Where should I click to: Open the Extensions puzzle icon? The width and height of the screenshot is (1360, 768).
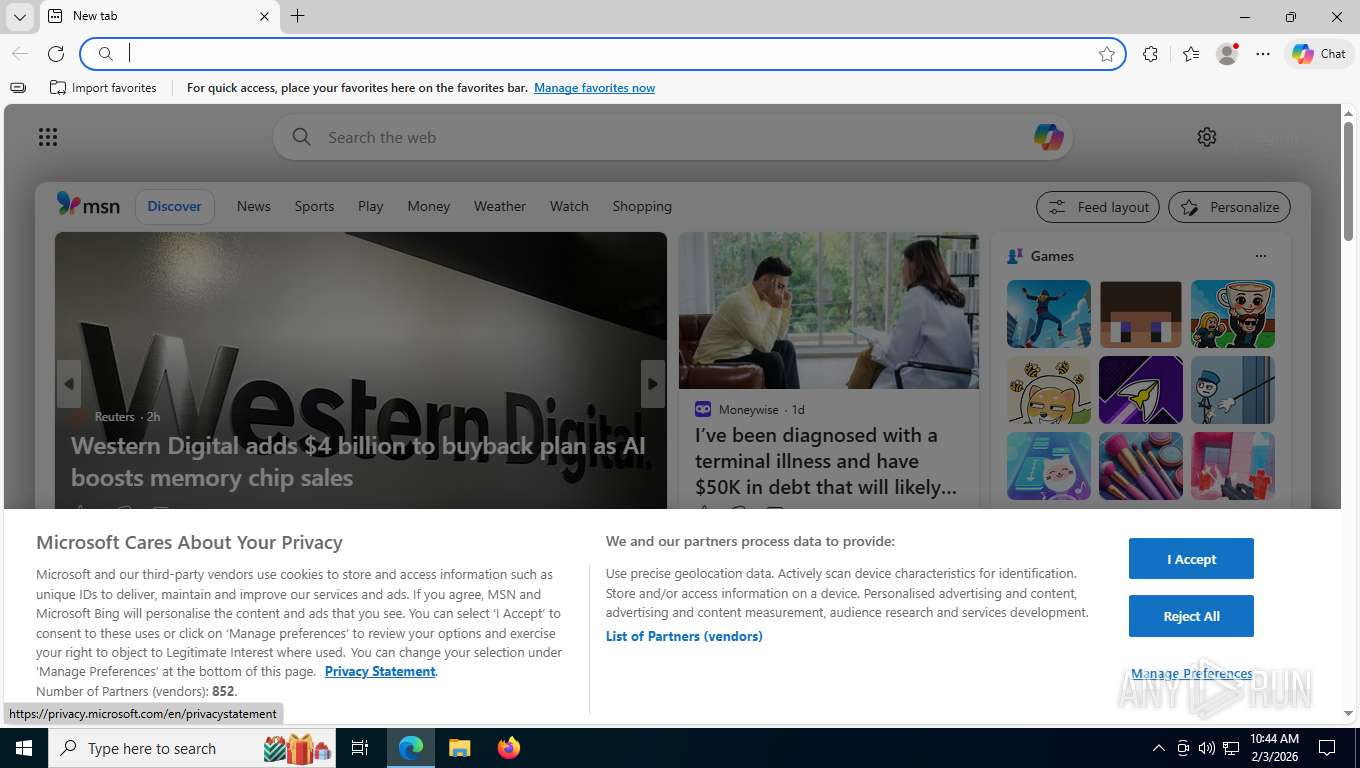click(1150, 54)
